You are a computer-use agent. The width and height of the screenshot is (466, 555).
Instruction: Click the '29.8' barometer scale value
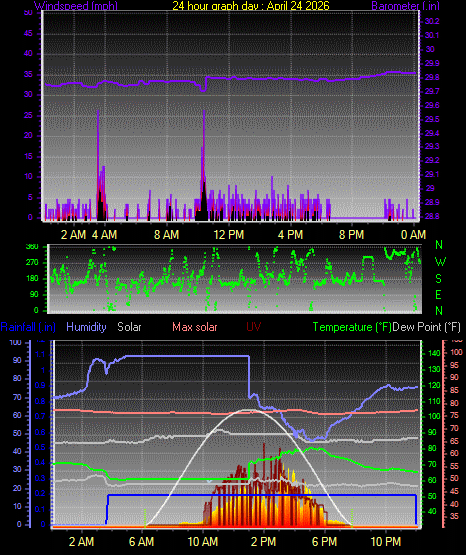tap(432, 77)
